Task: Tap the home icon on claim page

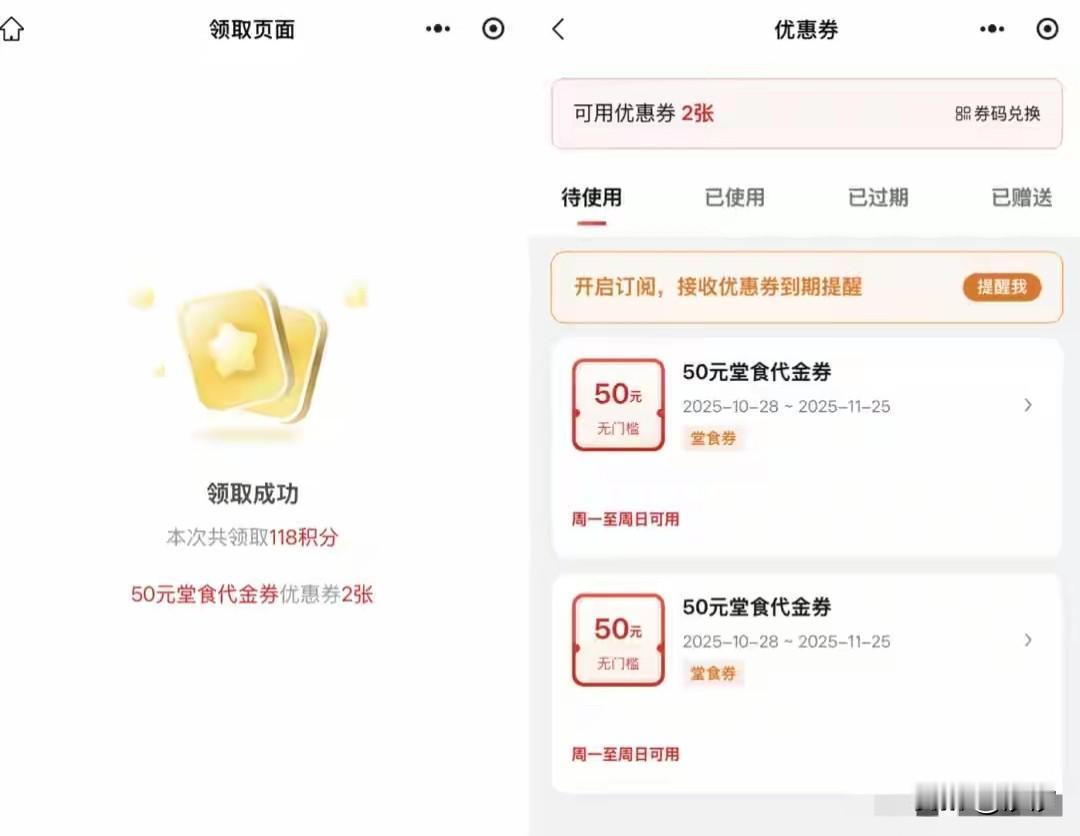Action: 12,29
